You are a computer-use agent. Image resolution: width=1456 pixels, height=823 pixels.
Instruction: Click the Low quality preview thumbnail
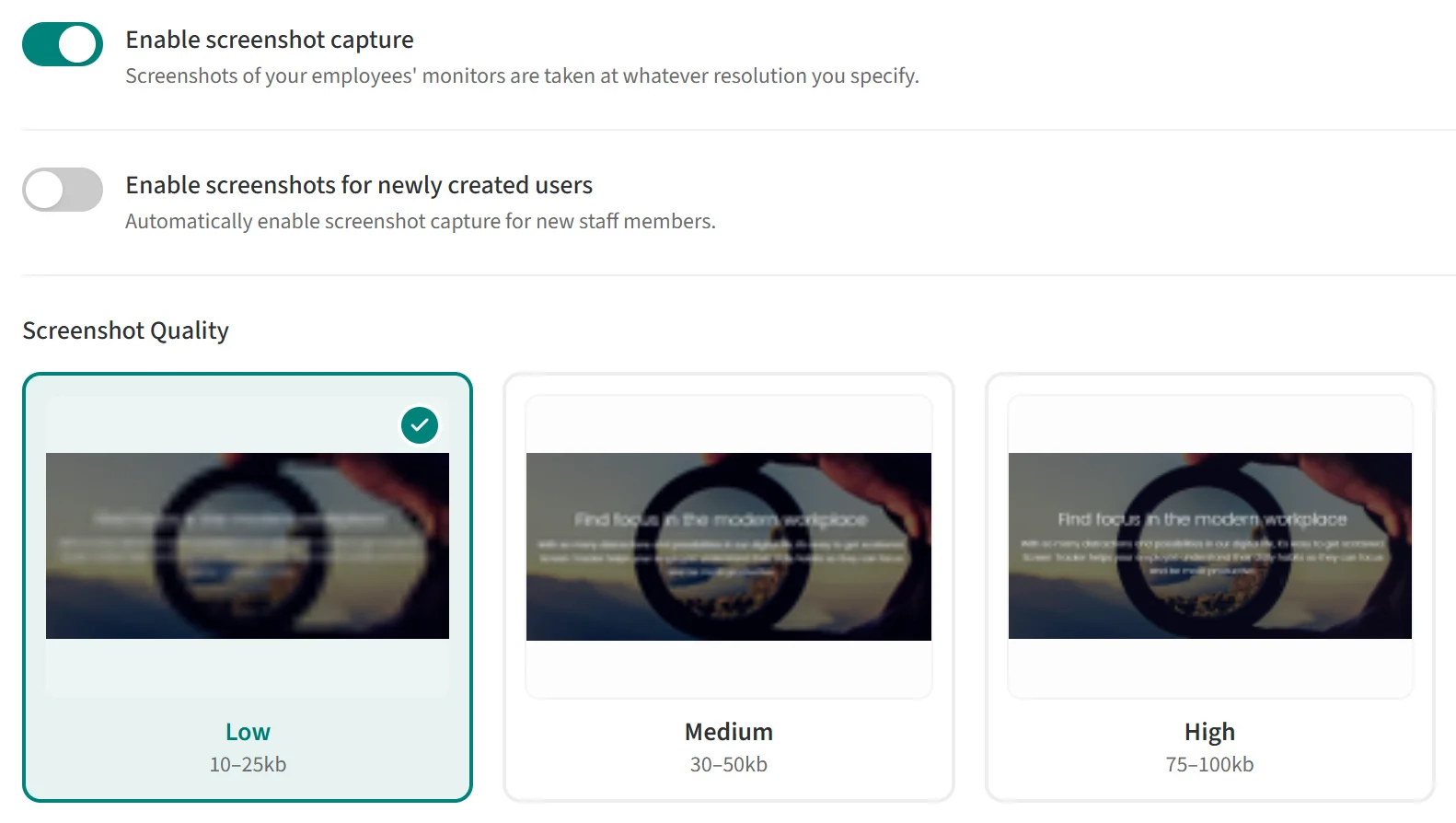248,546
